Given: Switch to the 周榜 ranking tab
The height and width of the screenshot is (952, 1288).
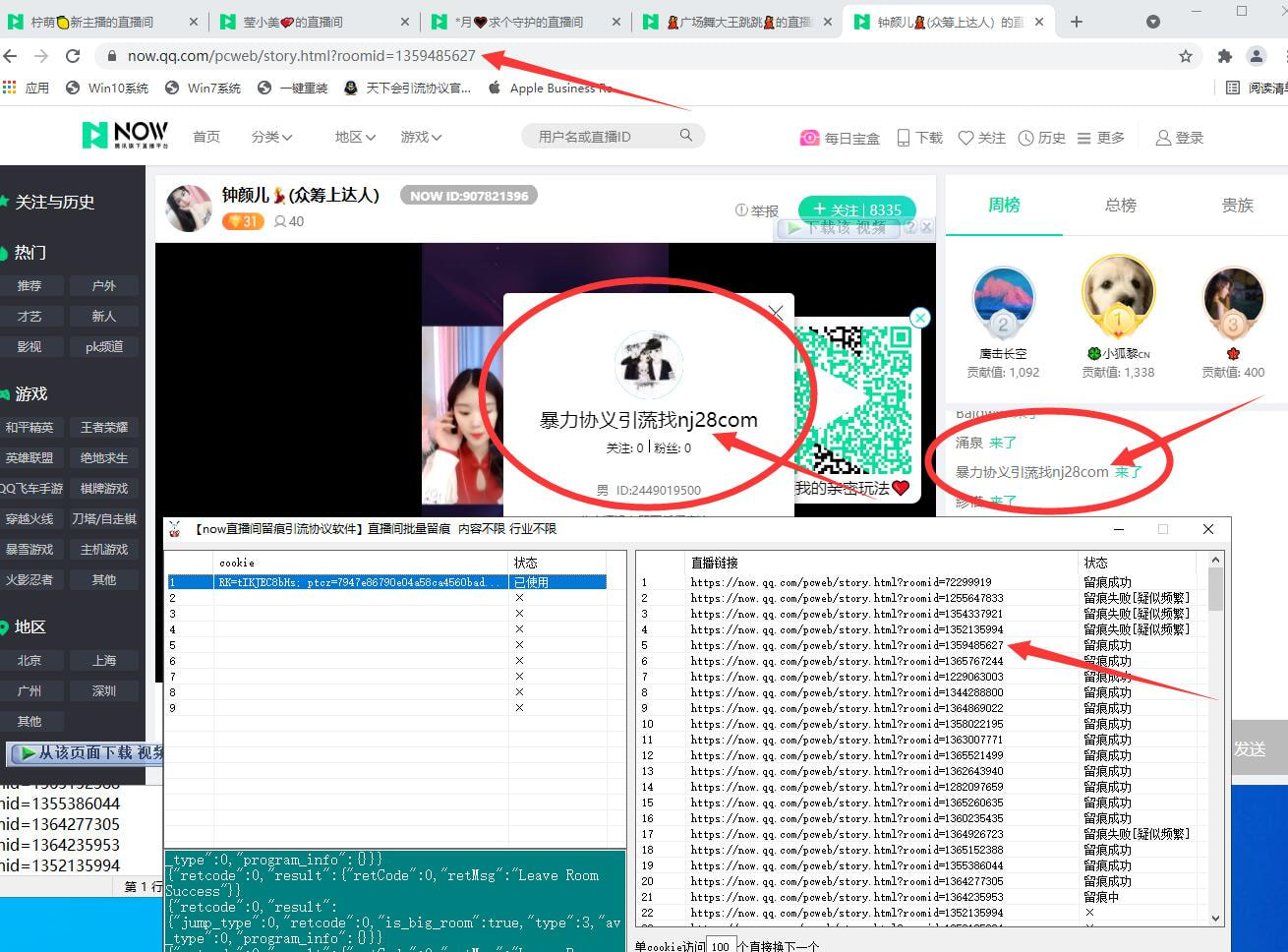Looking at the screenshot, I should click(x=1004, y=205).
